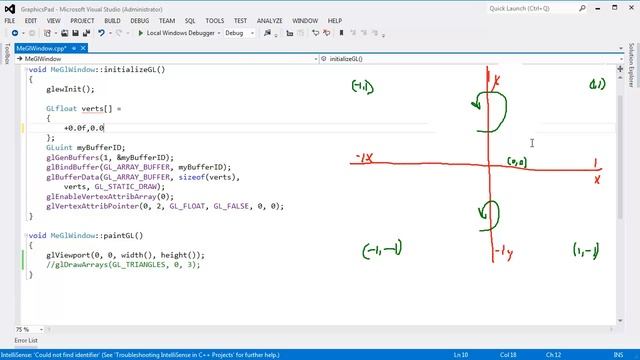The width and height of the screenshot is (640, 360).
Task: Click the glEnableVertexAttribArray(0); line
Action: [110, 196]
